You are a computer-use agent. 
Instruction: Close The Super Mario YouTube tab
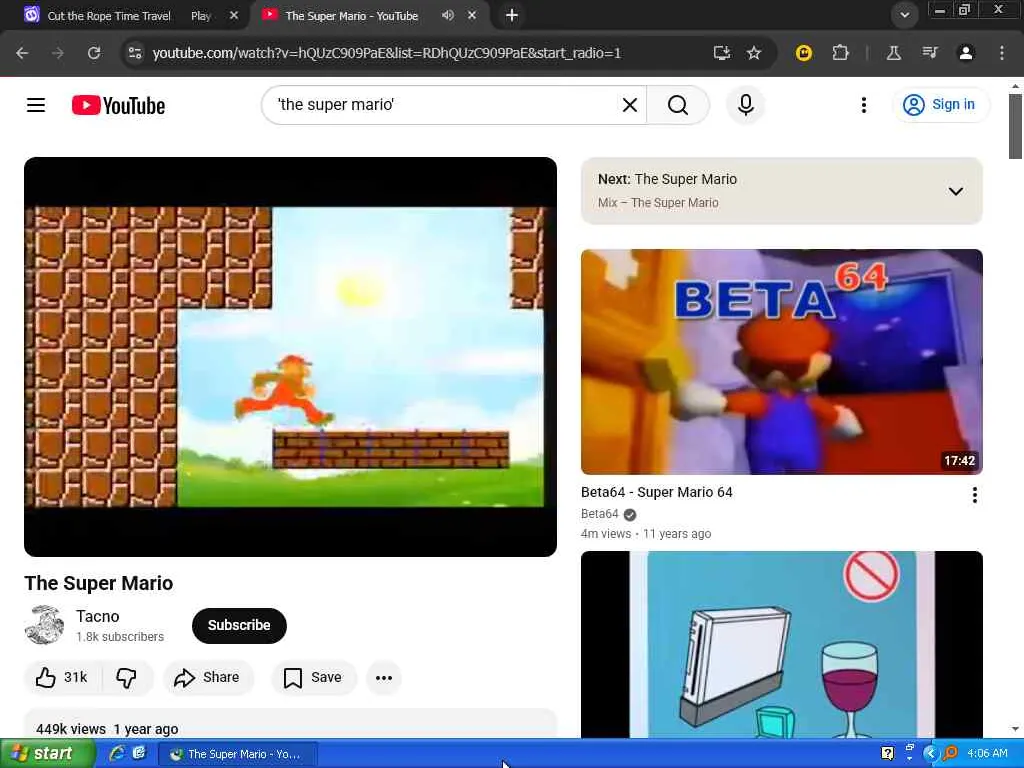(x=472, y=15)
